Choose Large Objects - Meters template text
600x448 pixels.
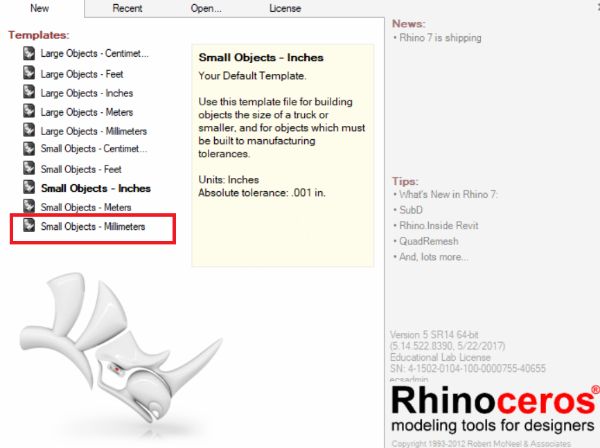coord(87,112)
